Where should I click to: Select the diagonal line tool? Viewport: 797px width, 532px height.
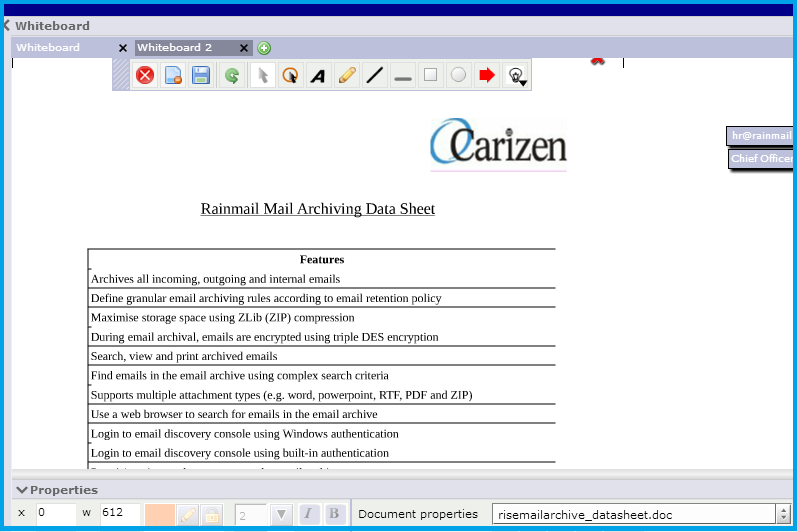click(375, 75)
